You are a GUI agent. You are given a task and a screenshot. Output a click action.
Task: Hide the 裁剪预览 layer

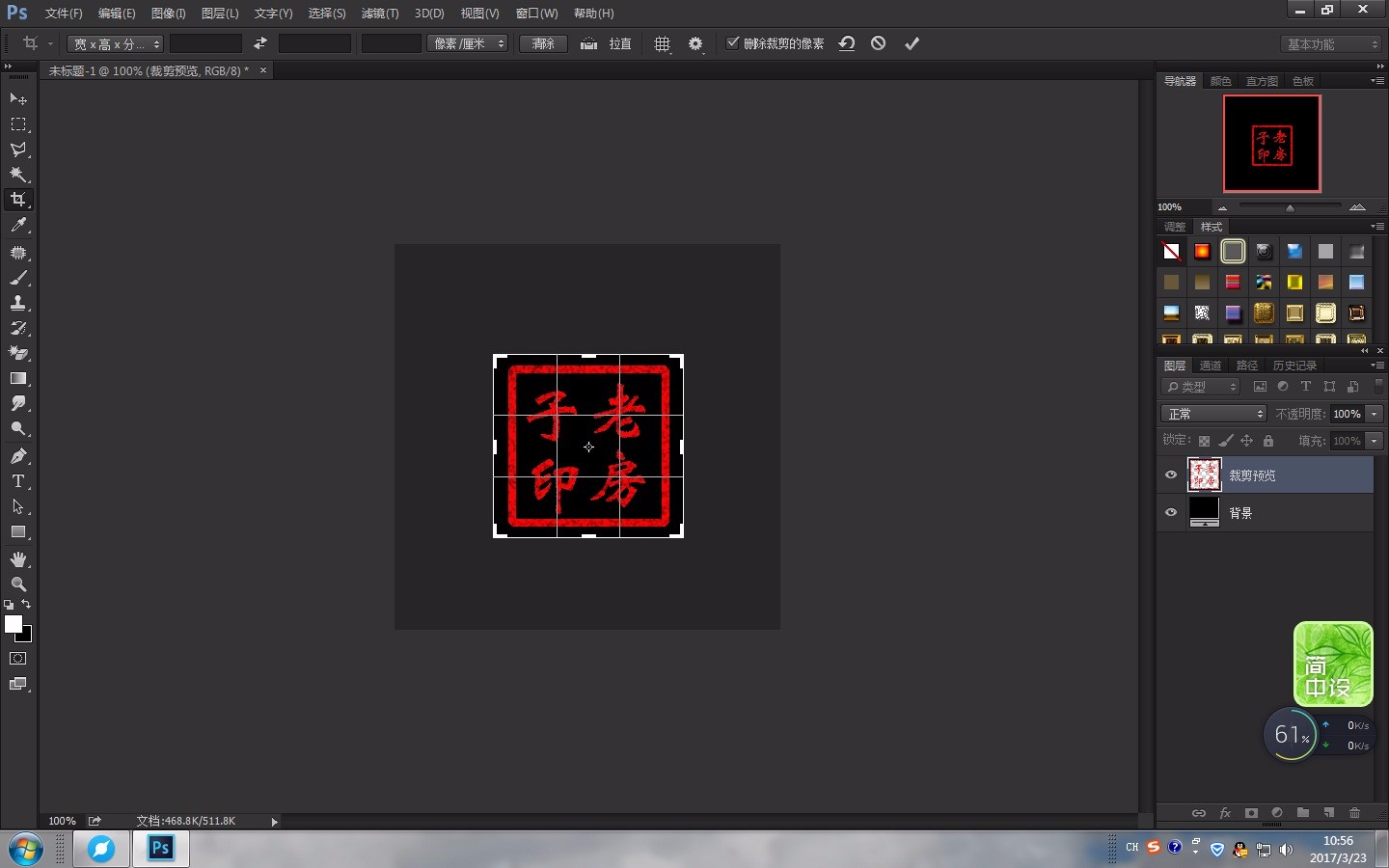point(1171,475)
